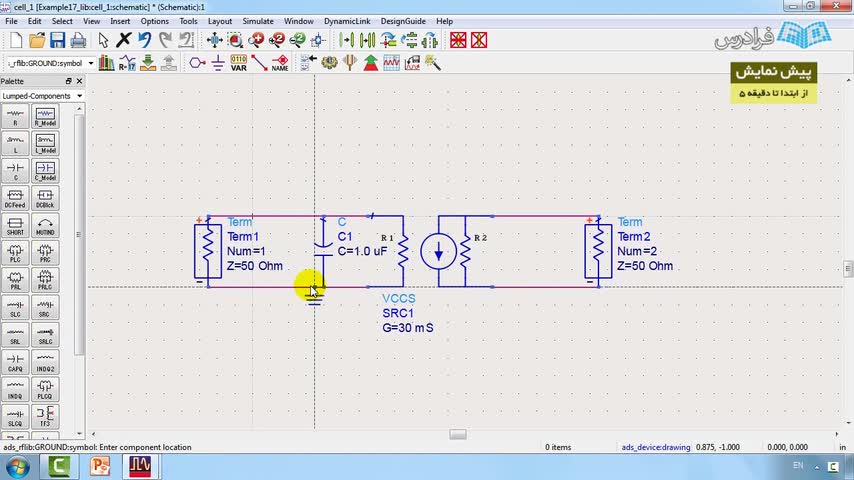This screenshot has width=854, height=480.
Task: Open the green C app in taskbar
Action: (59, 466)
